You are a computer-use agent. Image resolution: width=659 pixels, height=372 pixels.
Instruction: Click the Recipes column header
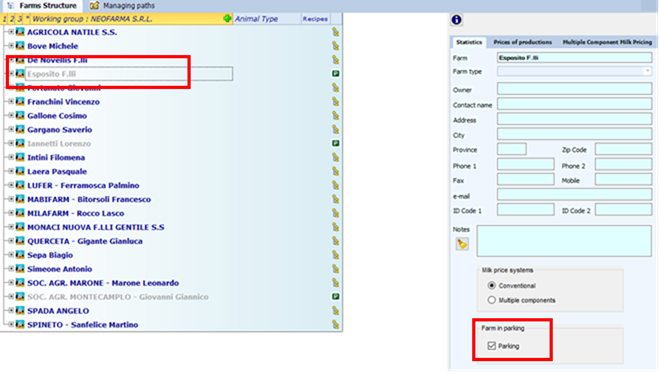coord(315,19)
